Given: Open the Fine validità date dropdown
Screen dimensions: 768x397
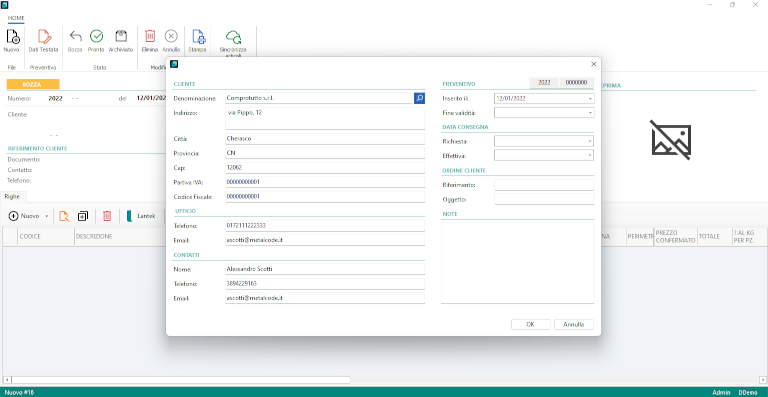Looking at the screenshot, I should [590, 113].
